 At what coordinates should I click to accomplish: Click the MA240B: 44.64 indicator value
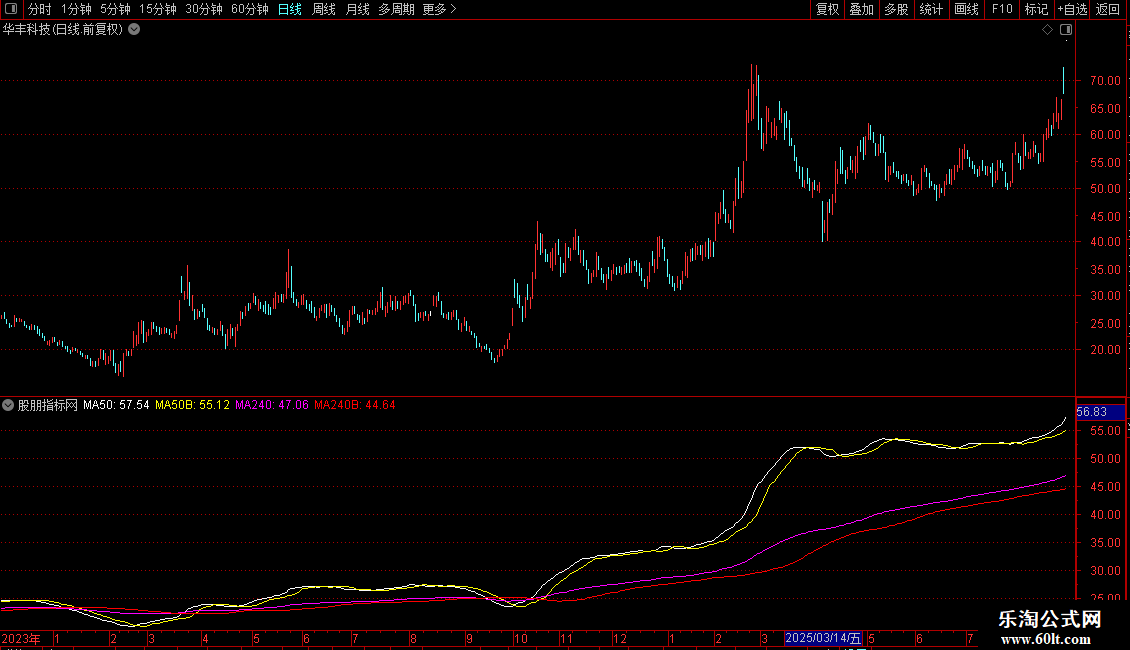pos(355,405)
